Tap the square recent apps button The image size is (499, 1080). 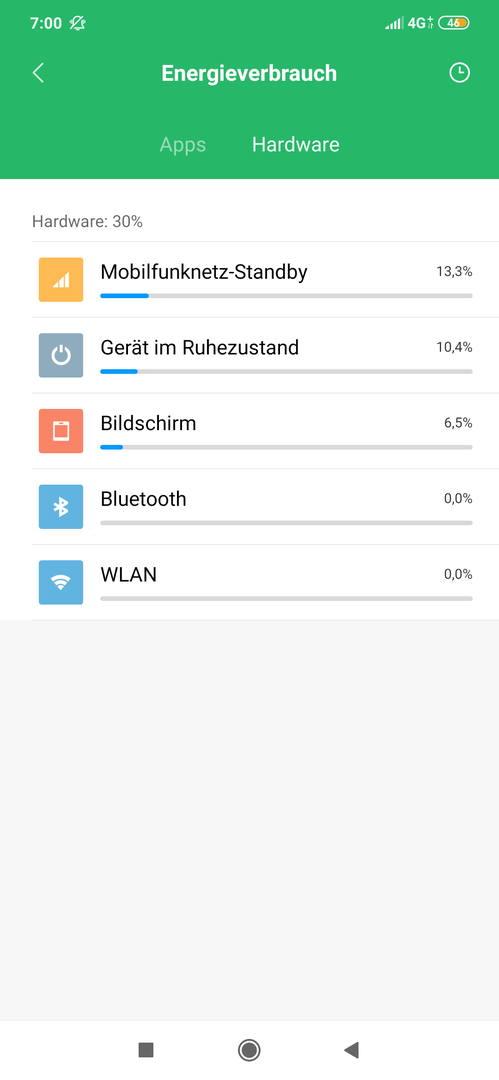click(146, 1050)
